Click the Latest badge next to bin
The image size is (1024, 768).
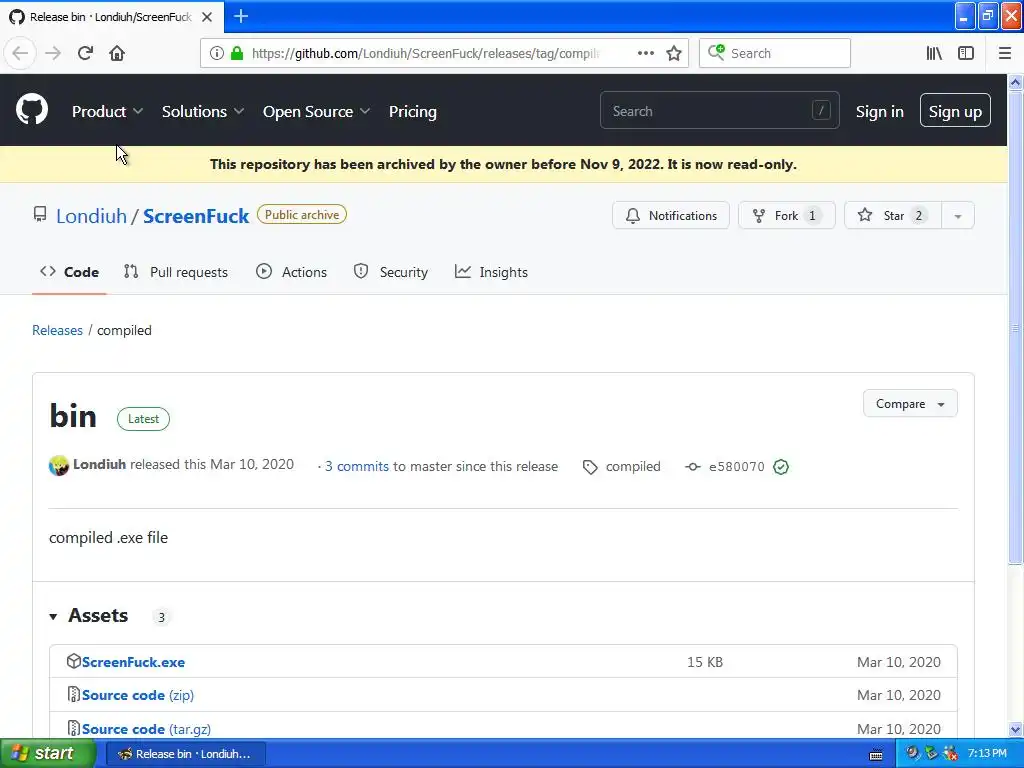point(143,419)
